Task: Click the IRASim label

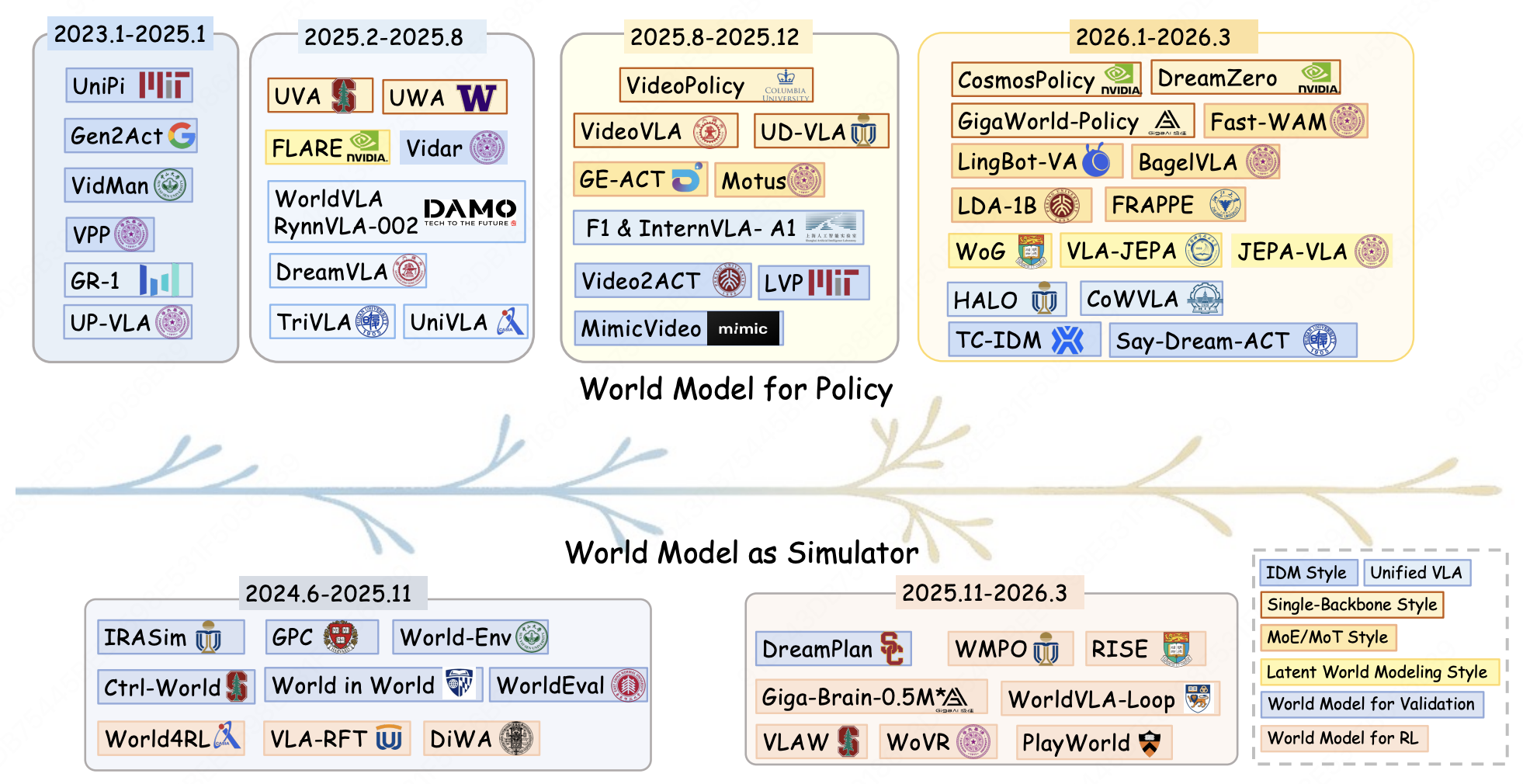Action: click(145, 638)
